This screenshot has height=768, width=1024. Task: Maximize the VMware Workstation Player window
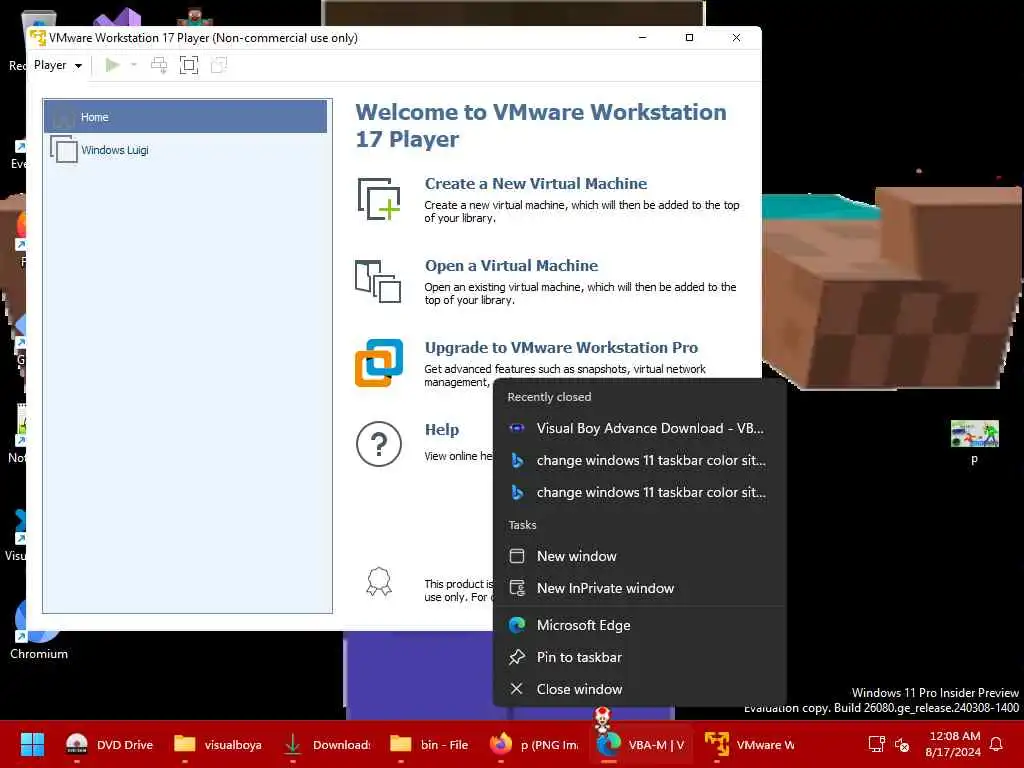689,38
